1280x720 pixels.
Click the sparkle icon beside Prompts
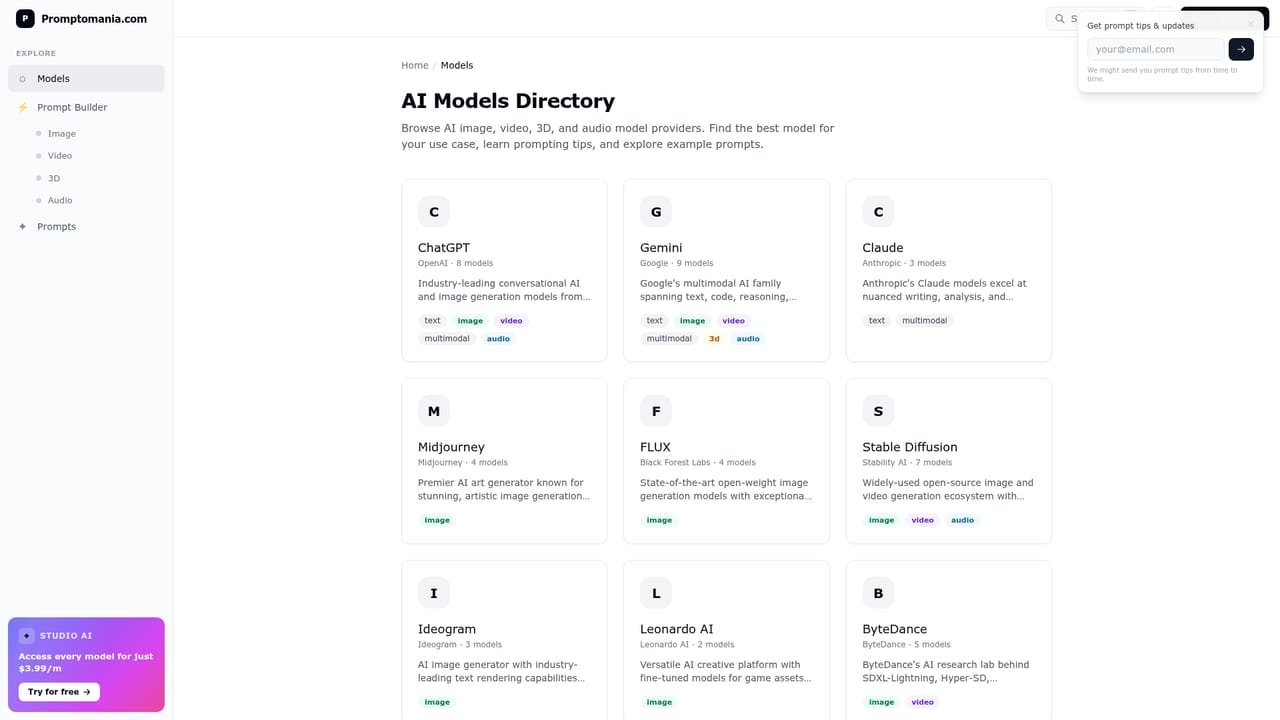pos(23,226)
